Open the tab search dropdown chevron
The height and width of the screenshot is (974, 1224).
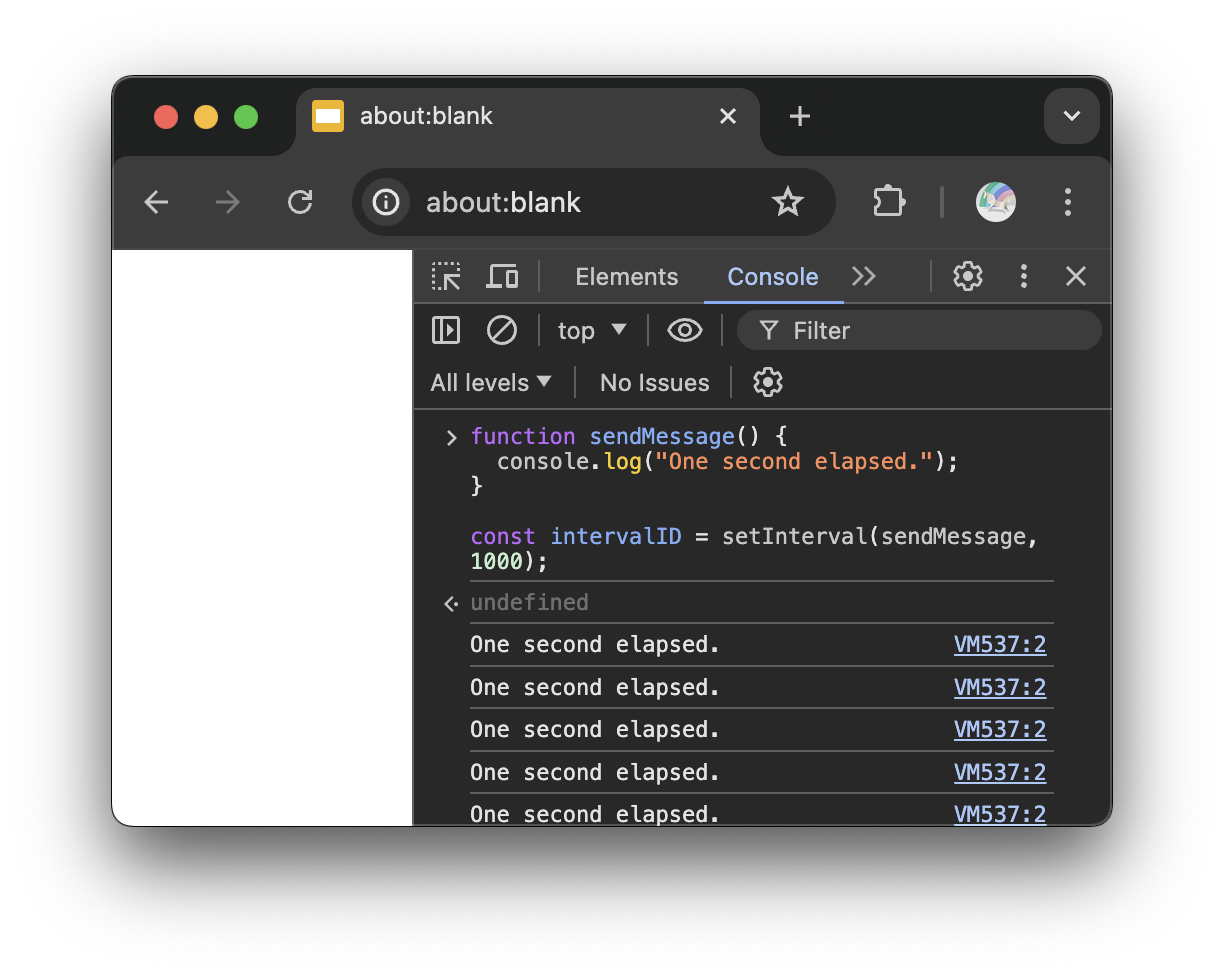[x=1072, y=116]
